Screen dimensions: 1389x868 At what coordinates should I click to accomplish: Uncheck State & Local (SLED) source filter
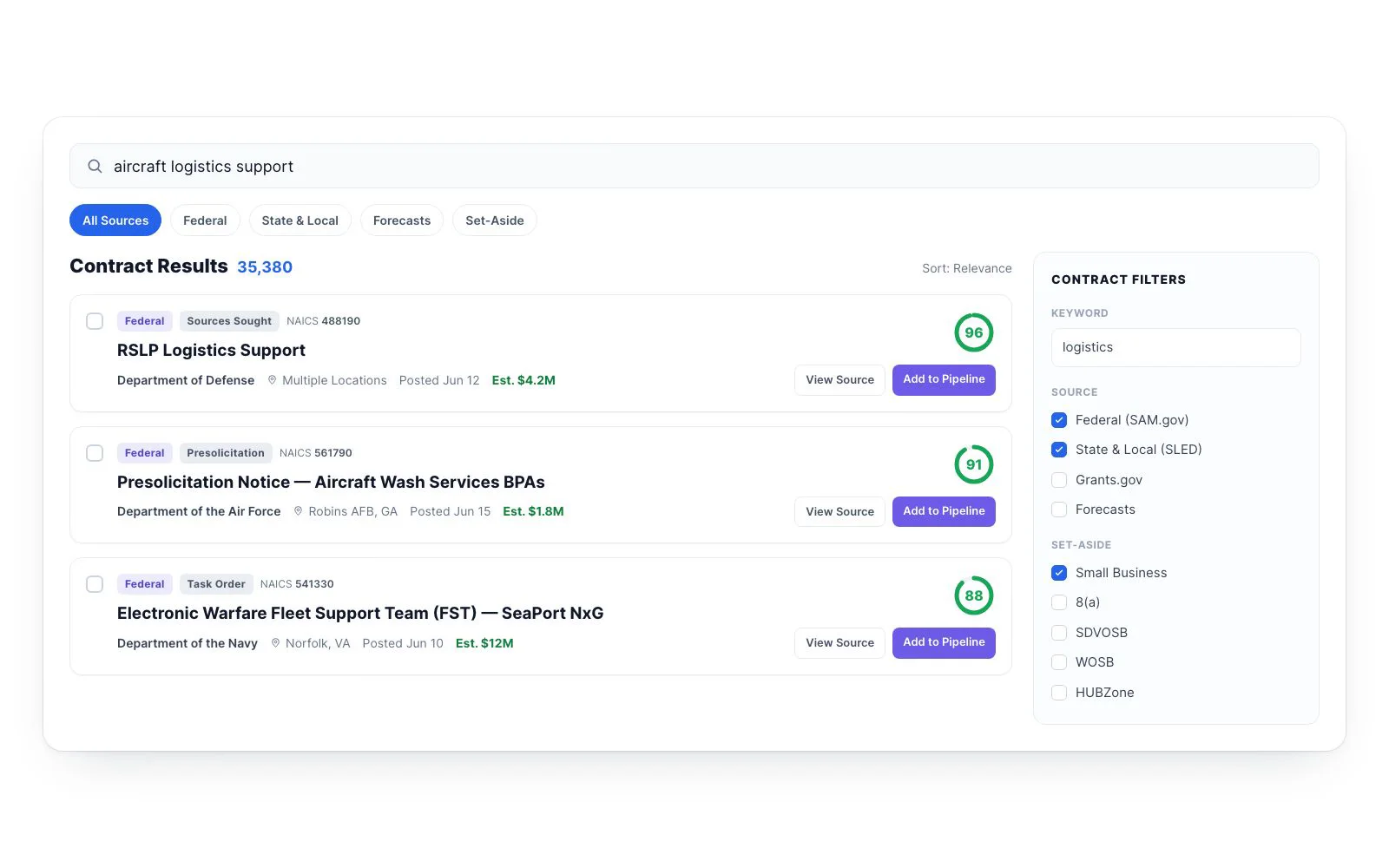(1059, 450)
